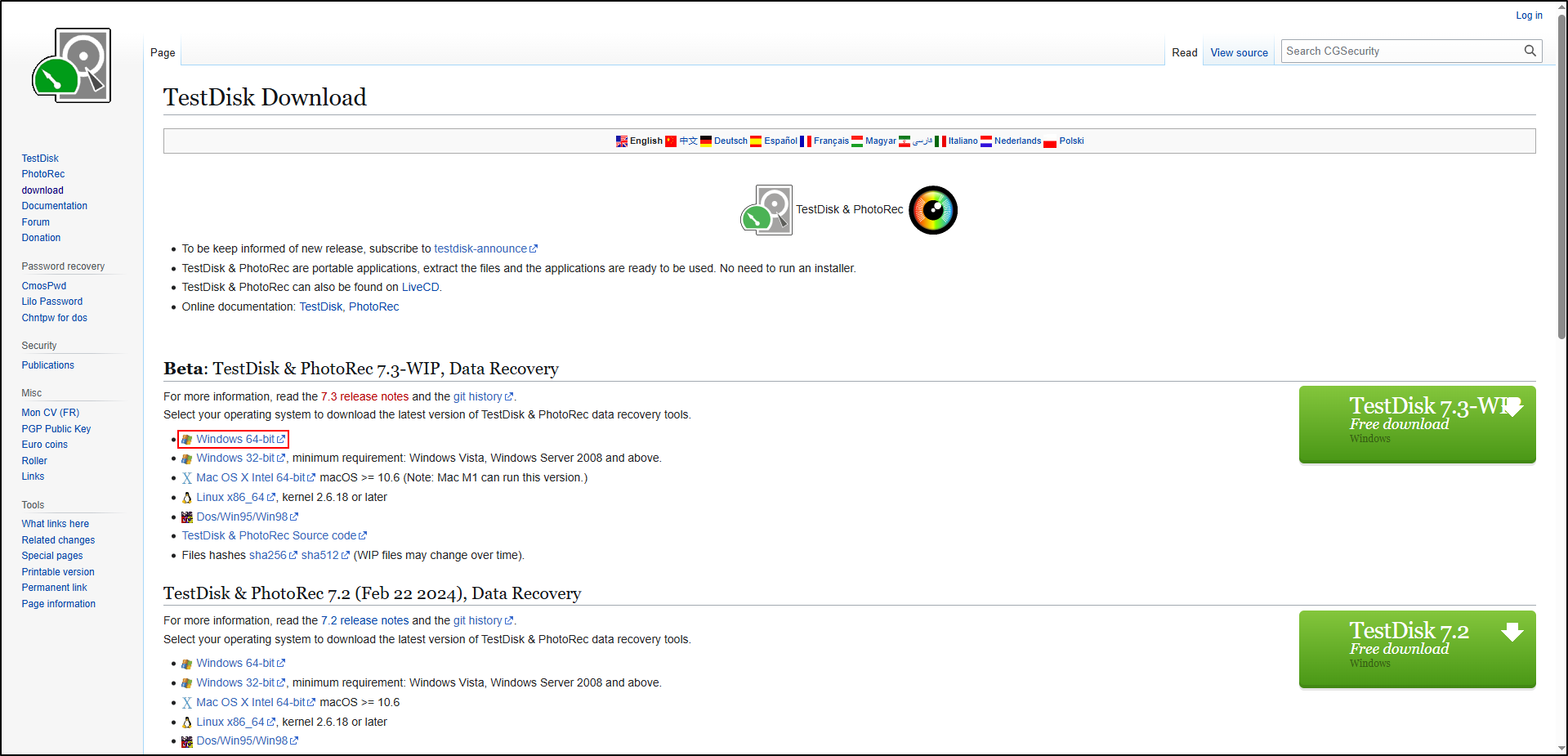
Task: Click the CGSecurity site logo
Action: click(x=72, y=65)
